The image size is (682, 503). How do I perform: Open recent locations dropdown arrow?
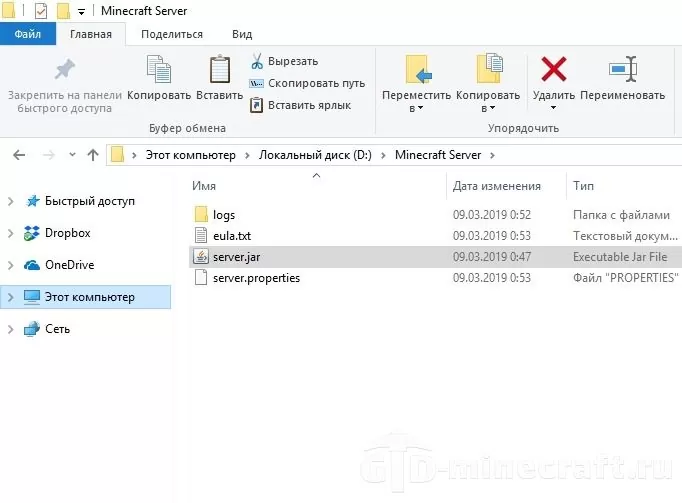pos(71,155)
